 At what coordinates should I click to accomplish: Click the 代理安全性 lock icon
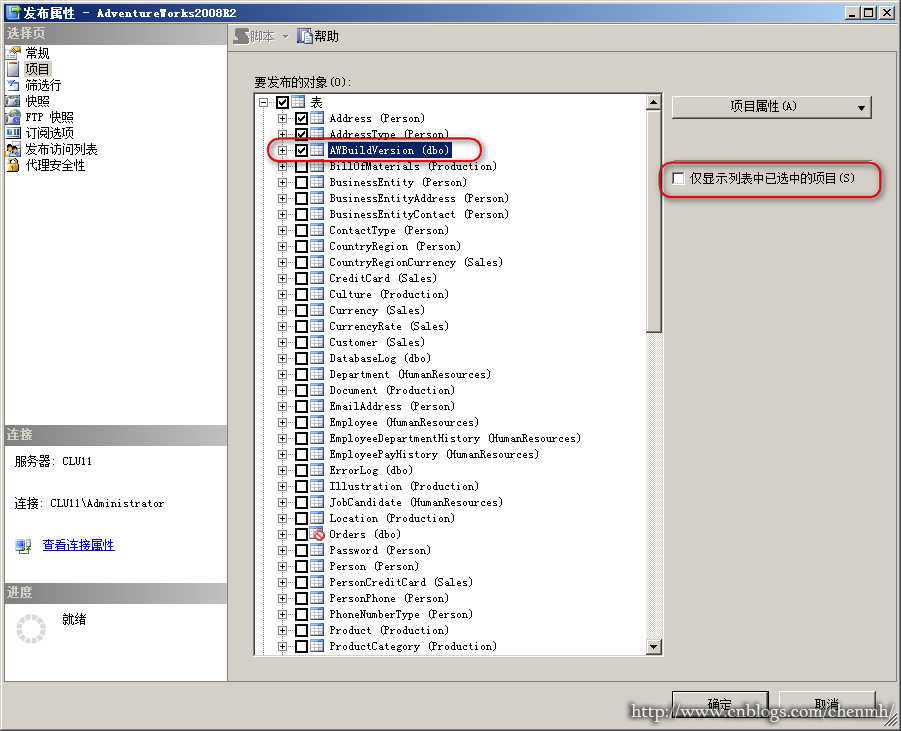tap(13, 166)
